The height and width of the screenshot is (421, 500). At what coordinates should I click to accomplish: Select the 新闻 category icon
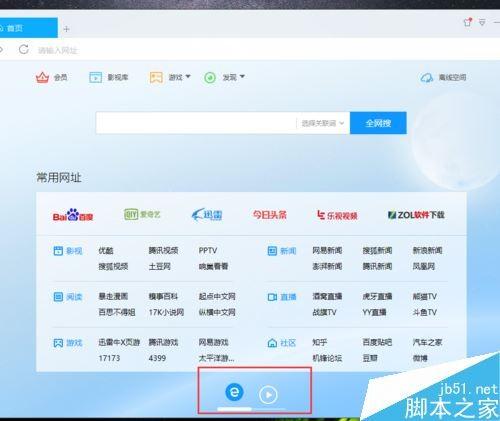pos(272,251)
